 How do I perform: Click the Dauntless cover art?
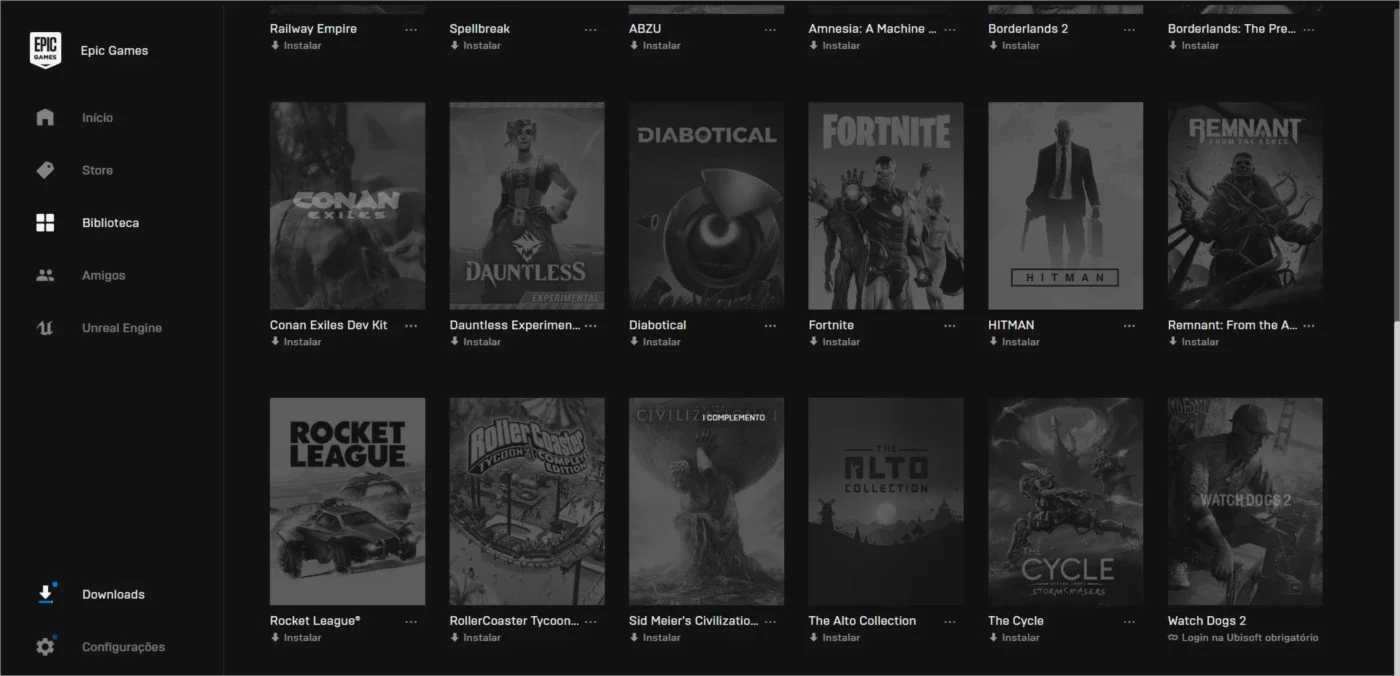[x=527, y=206]
